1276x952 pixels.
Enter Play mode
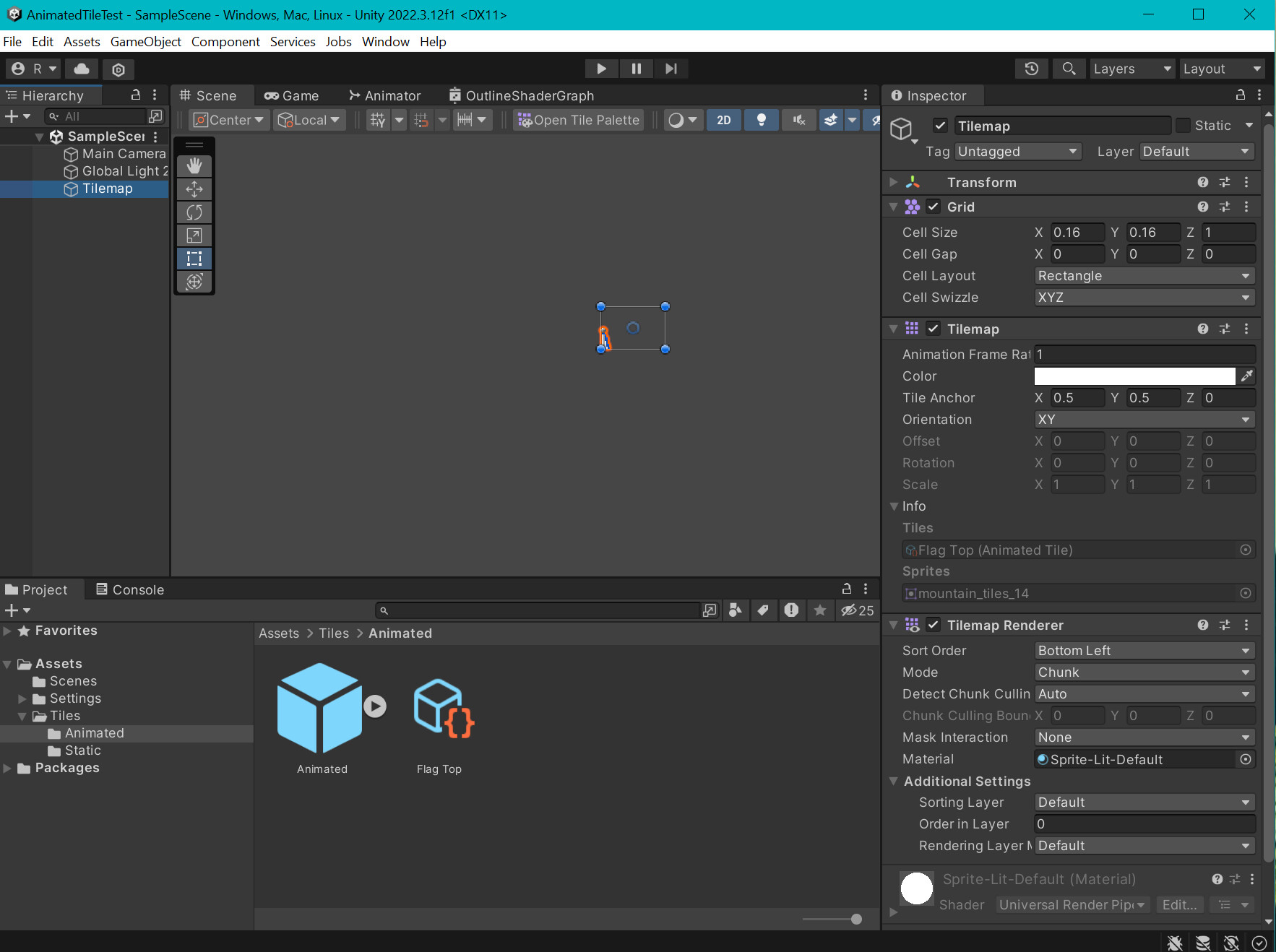(602, 68)
